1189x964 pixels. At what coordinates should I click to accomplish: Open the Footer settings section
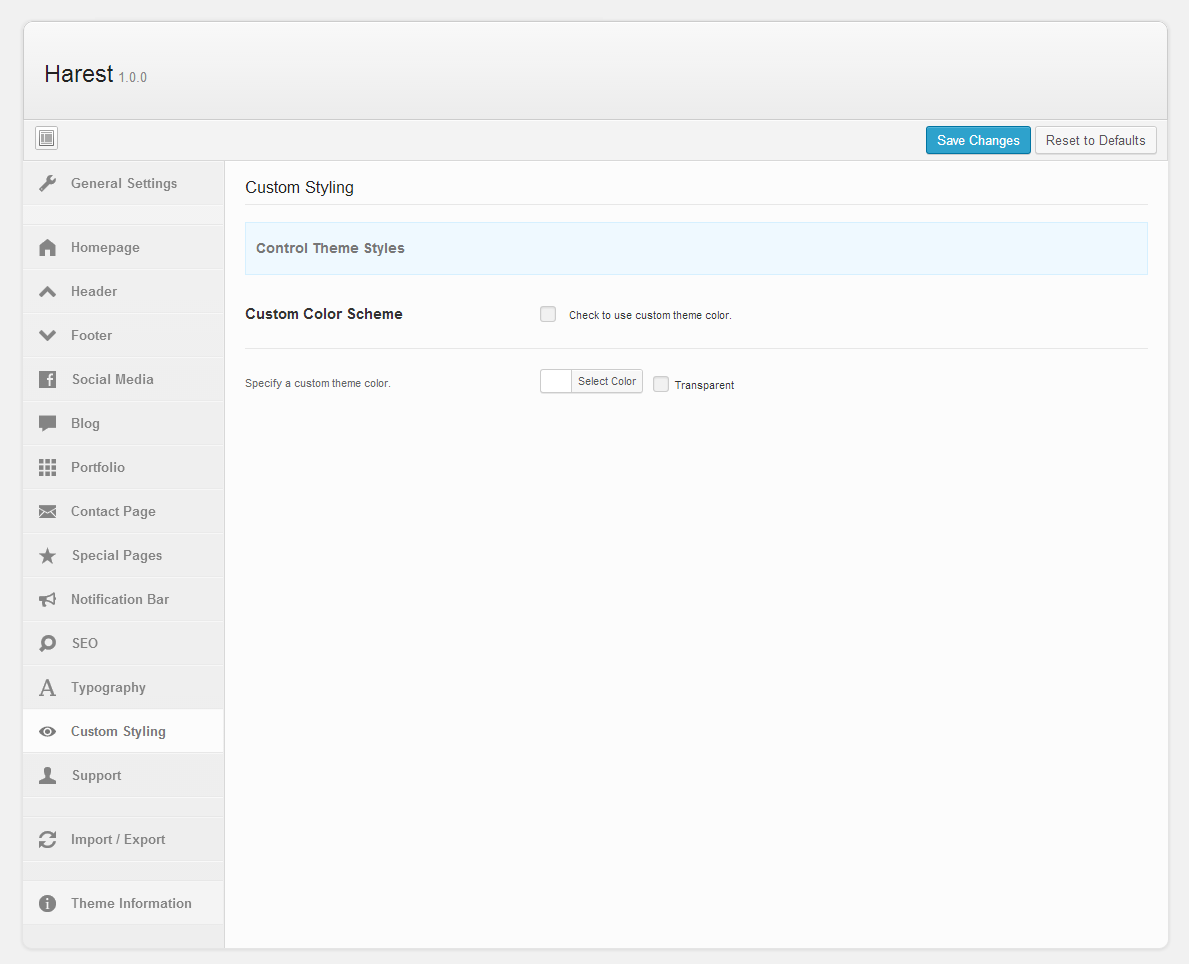(x=91, y=336)
